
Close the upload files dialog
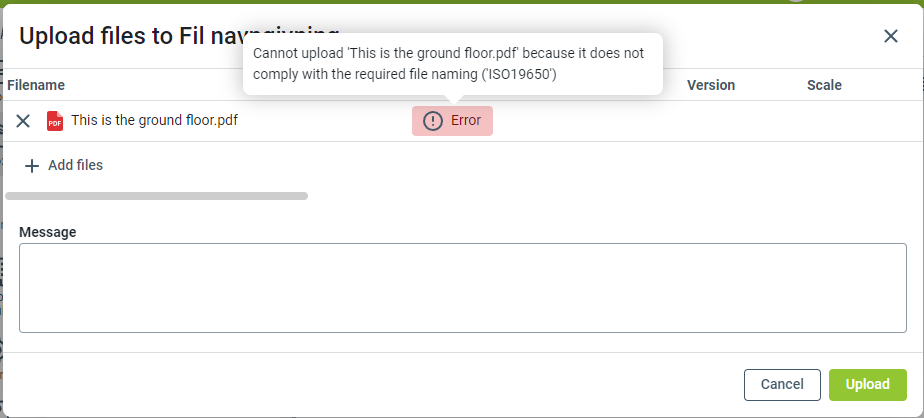[890, 36]
